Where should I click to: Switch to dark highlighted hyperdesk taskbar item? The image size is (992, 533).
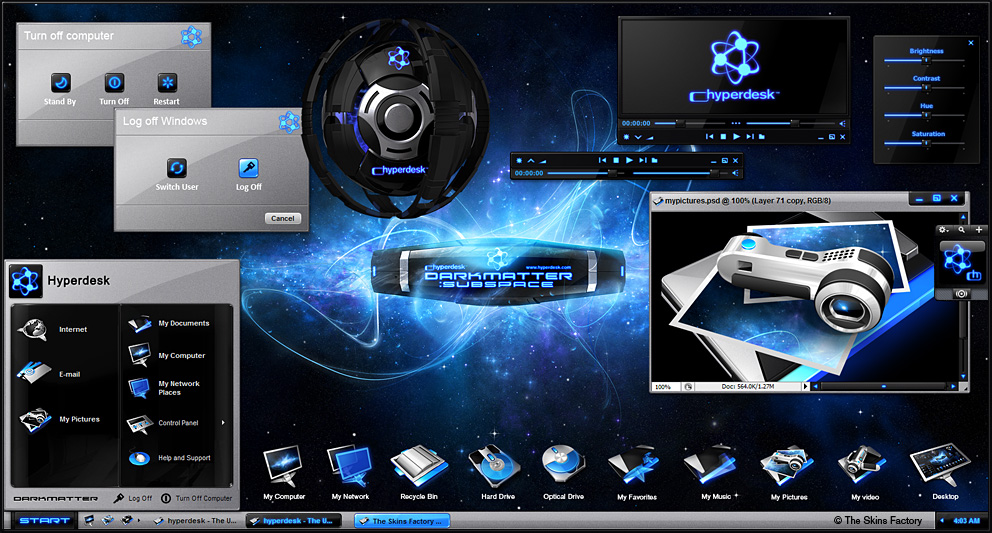[x=293, y=521]
